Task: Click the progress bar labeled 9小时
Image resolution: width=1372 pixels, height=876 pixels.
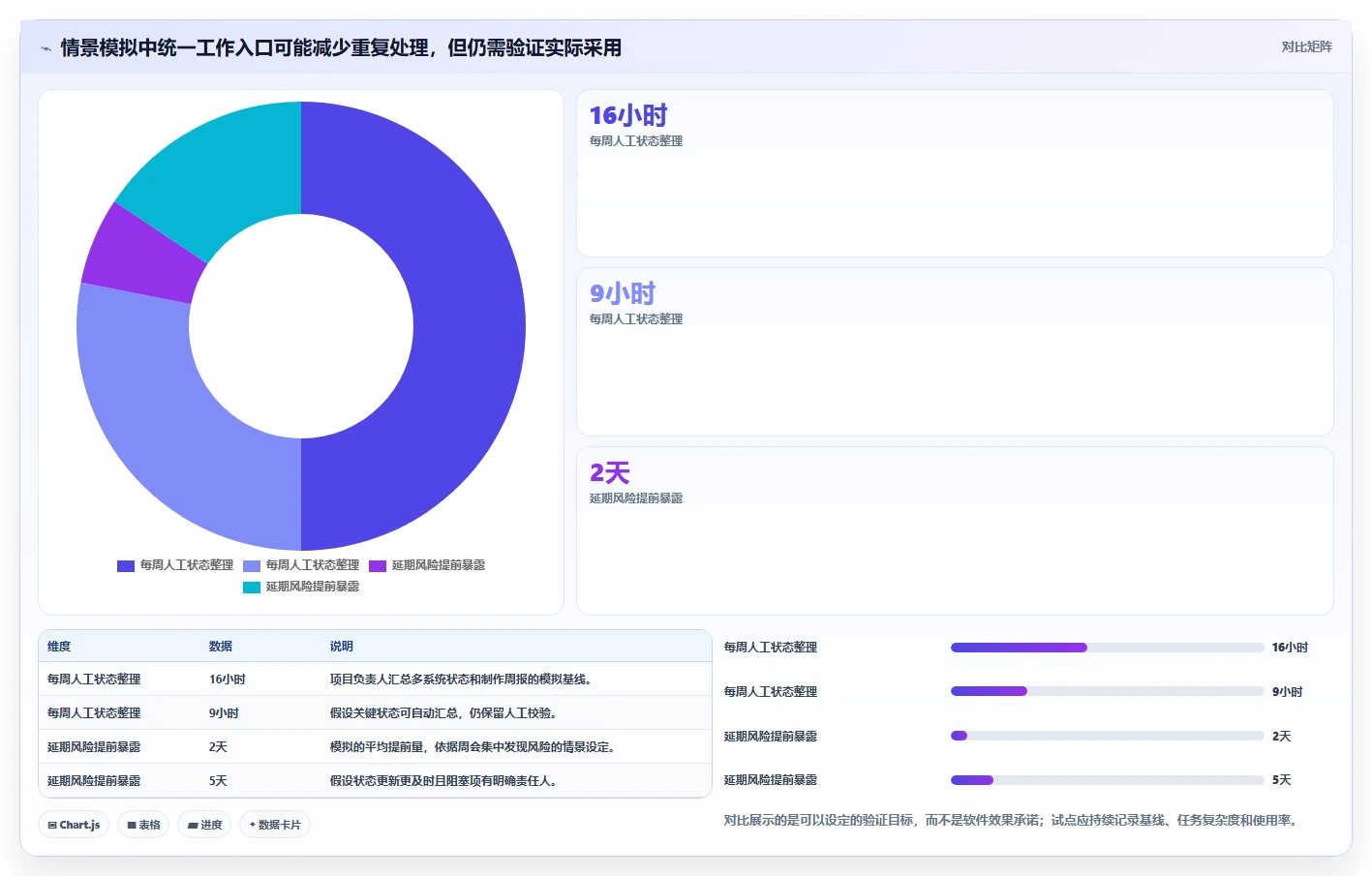Action: coord(1108,691)
